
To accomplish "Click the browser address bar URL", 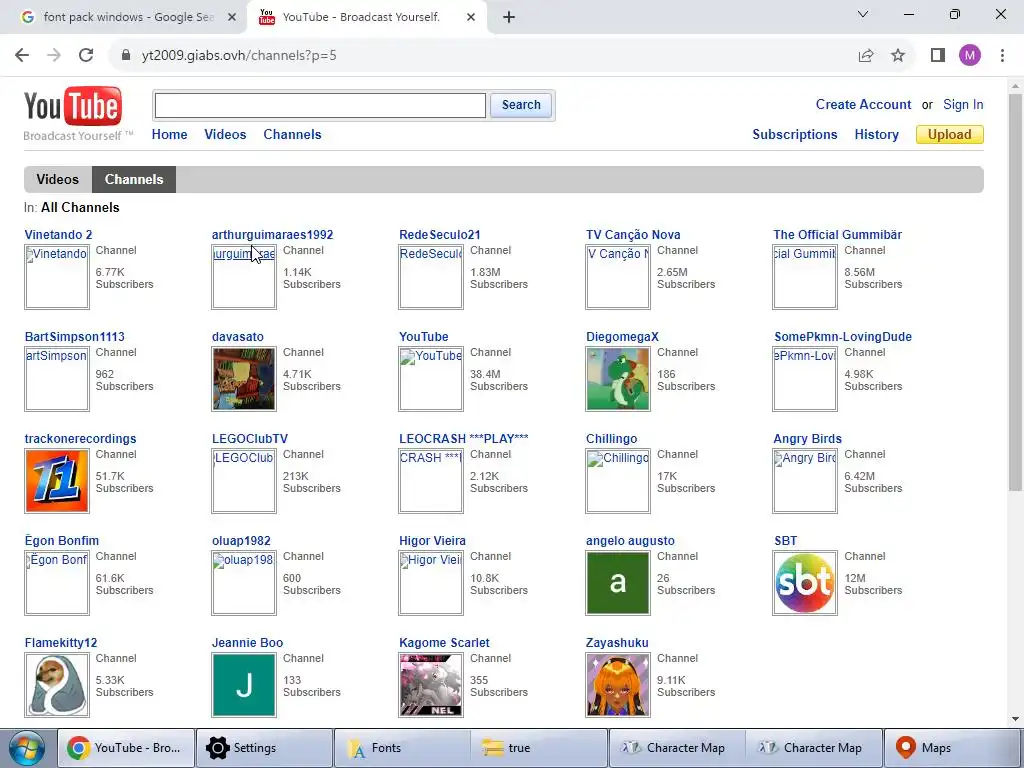I will pos(239,56).
